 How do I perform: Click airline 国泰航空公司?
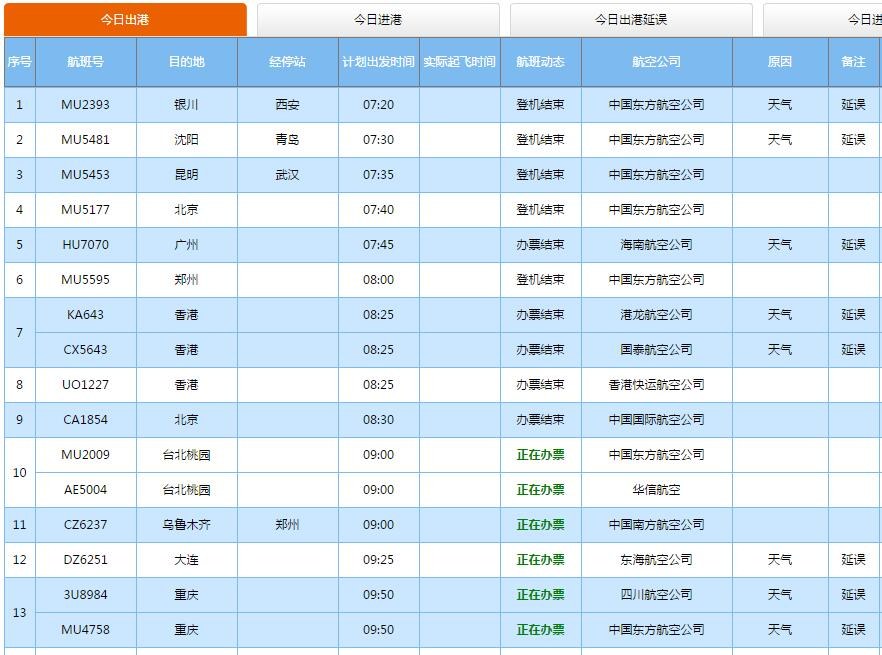[x=656, y=349]
